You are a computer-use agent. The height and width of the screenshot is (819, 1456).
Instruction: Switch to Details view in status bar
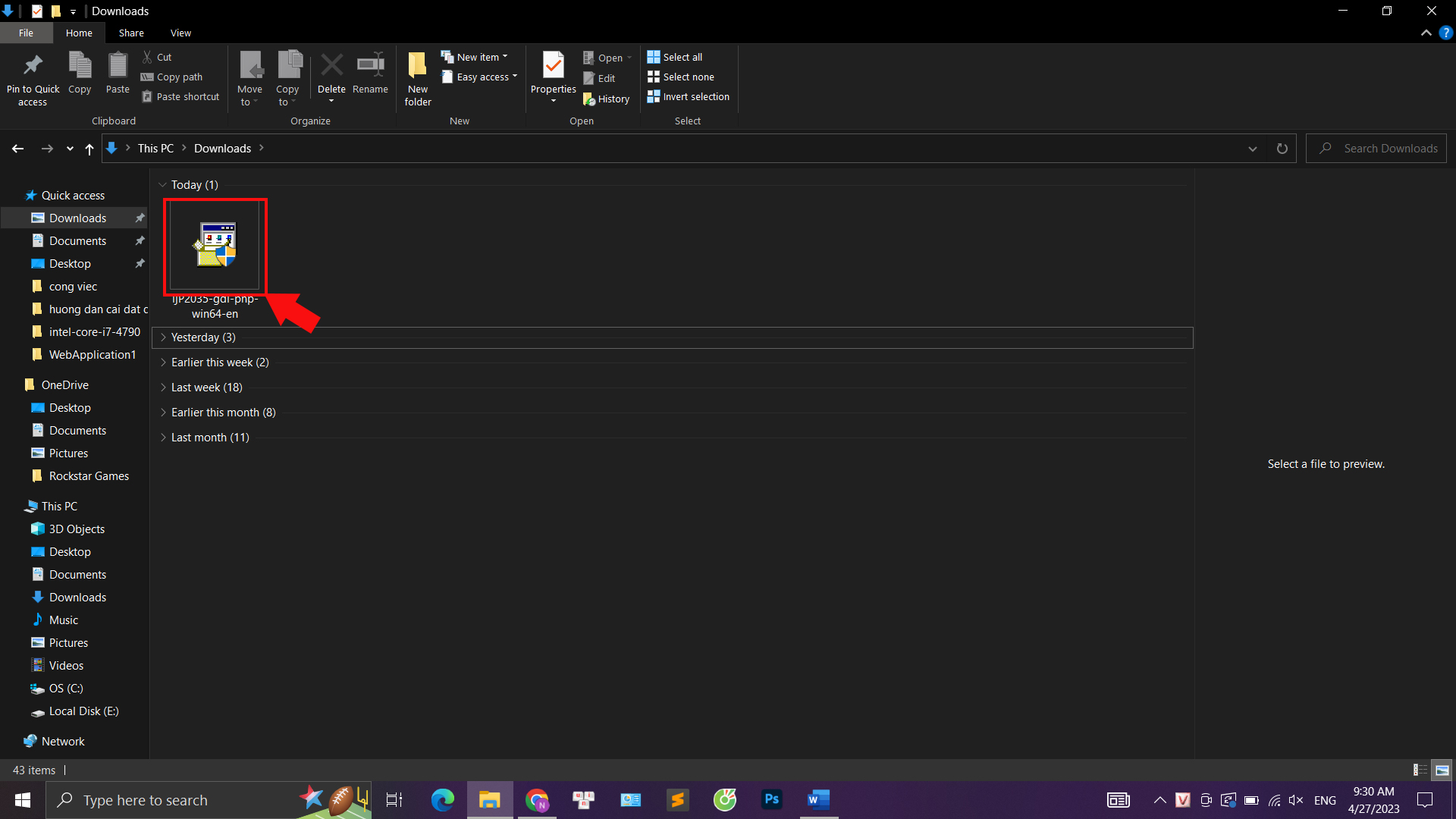1420,770
